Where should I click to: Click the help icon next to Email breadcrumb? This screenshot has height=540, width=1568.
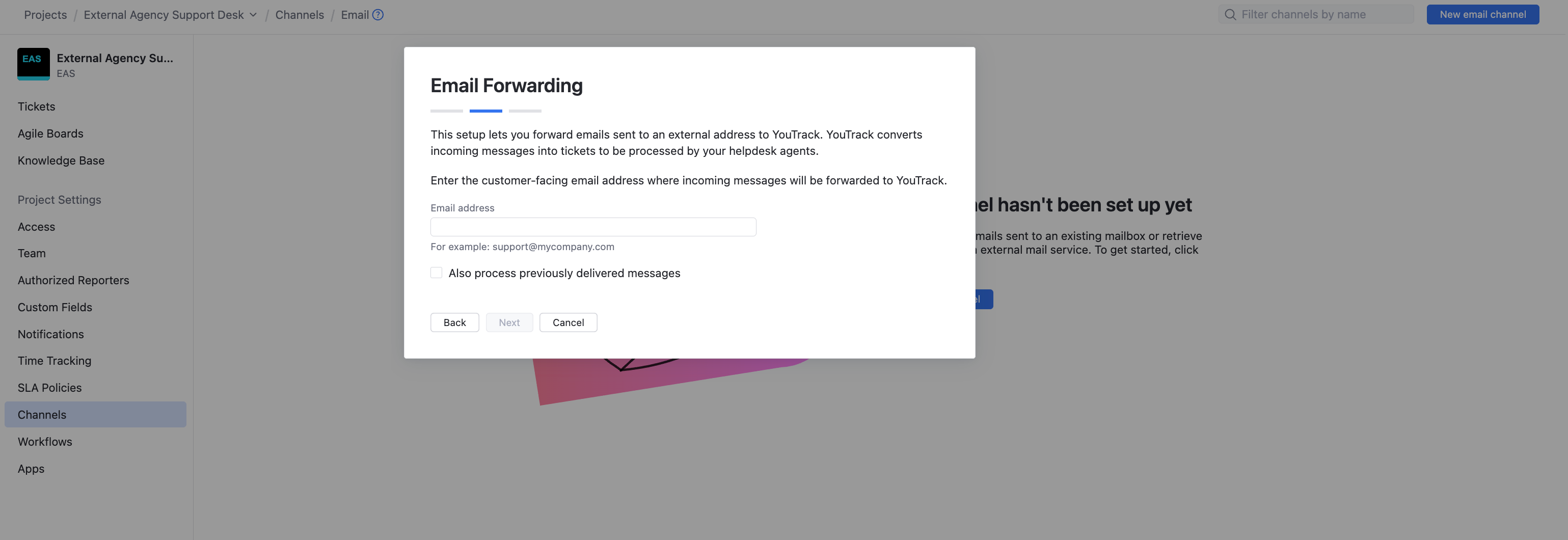tap(378, 14)
